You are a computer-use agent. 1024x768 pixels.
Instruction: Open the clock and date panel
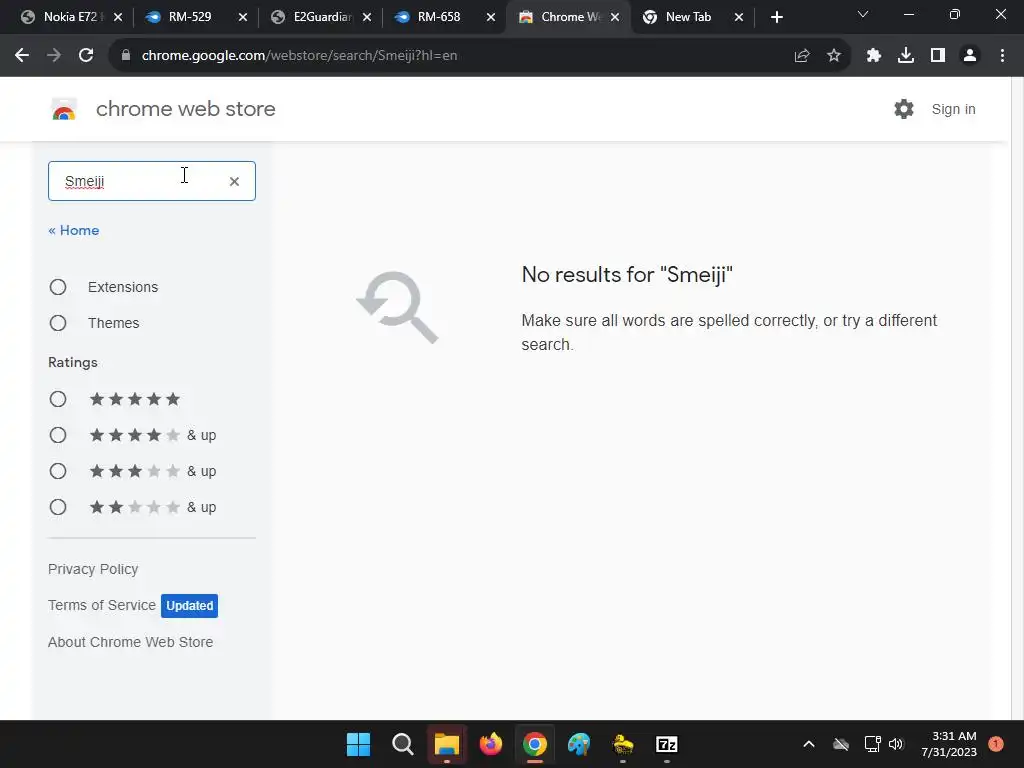[x=949, y=744]
